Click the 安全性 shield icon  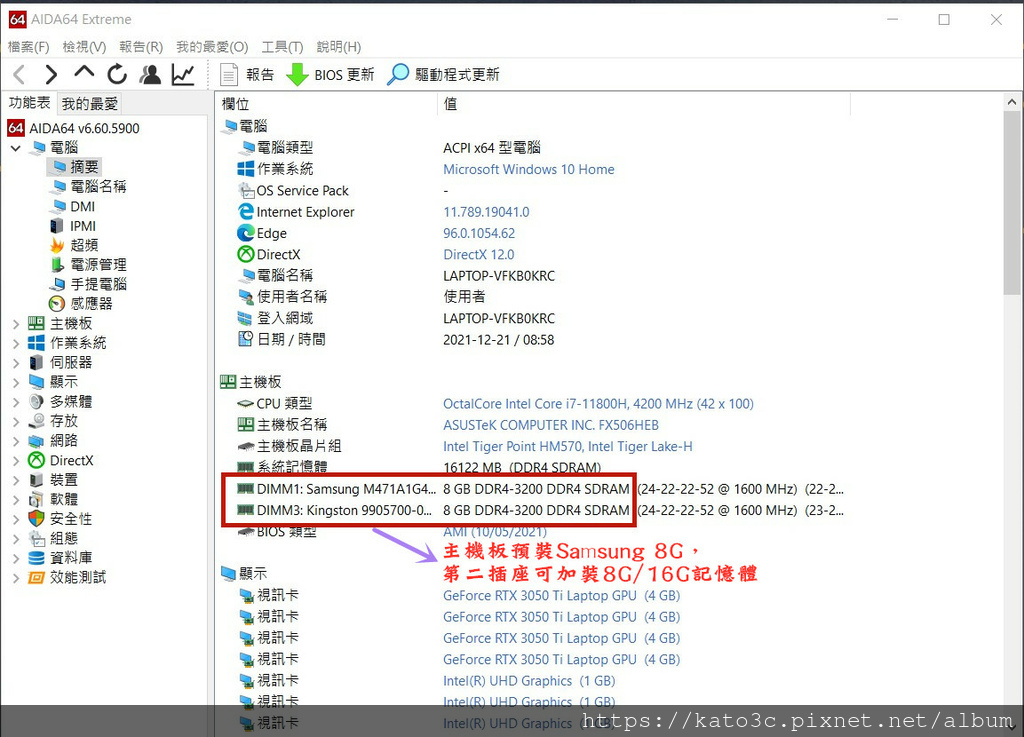(x=37, y=519)
